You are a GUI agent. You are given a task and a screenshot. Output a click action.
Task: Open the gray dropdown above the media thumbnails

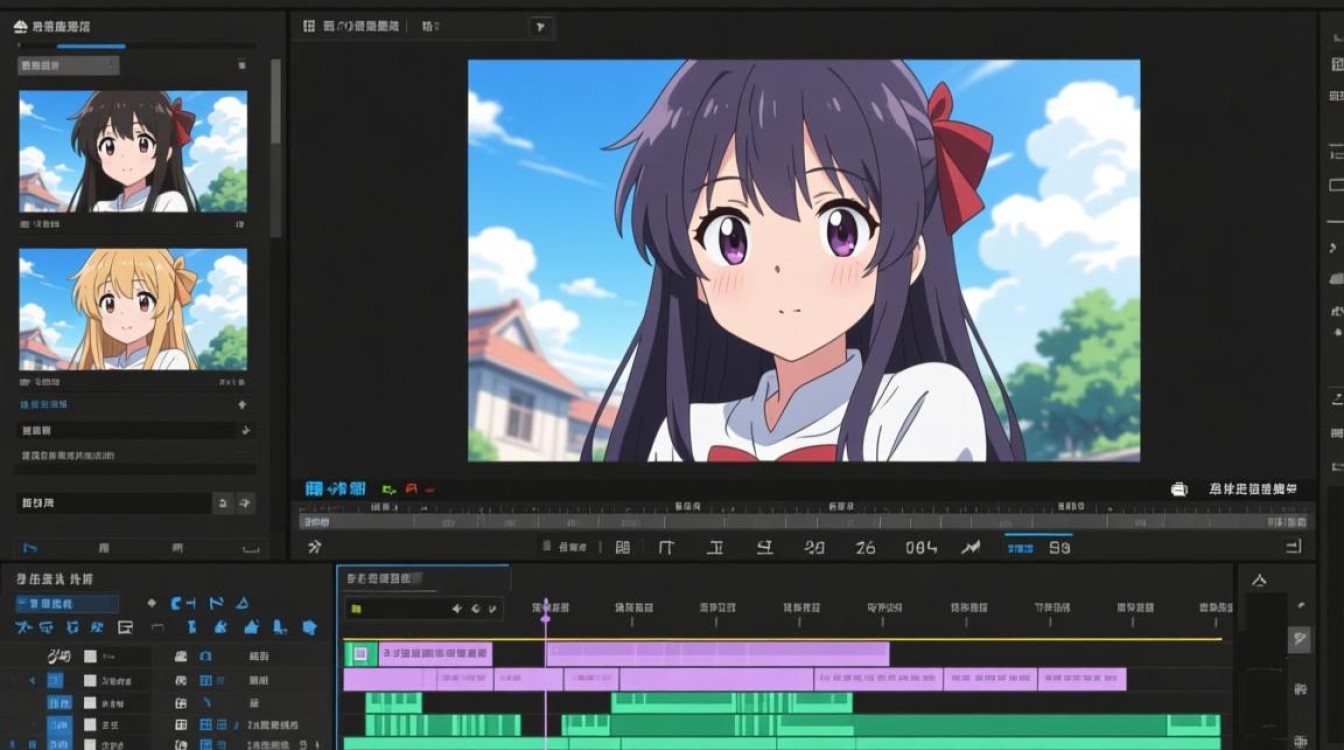[69, 66]
